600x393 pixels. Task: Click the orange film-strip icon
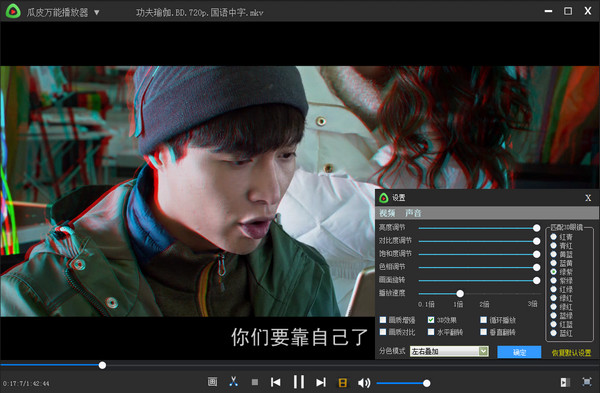[343, 382]
